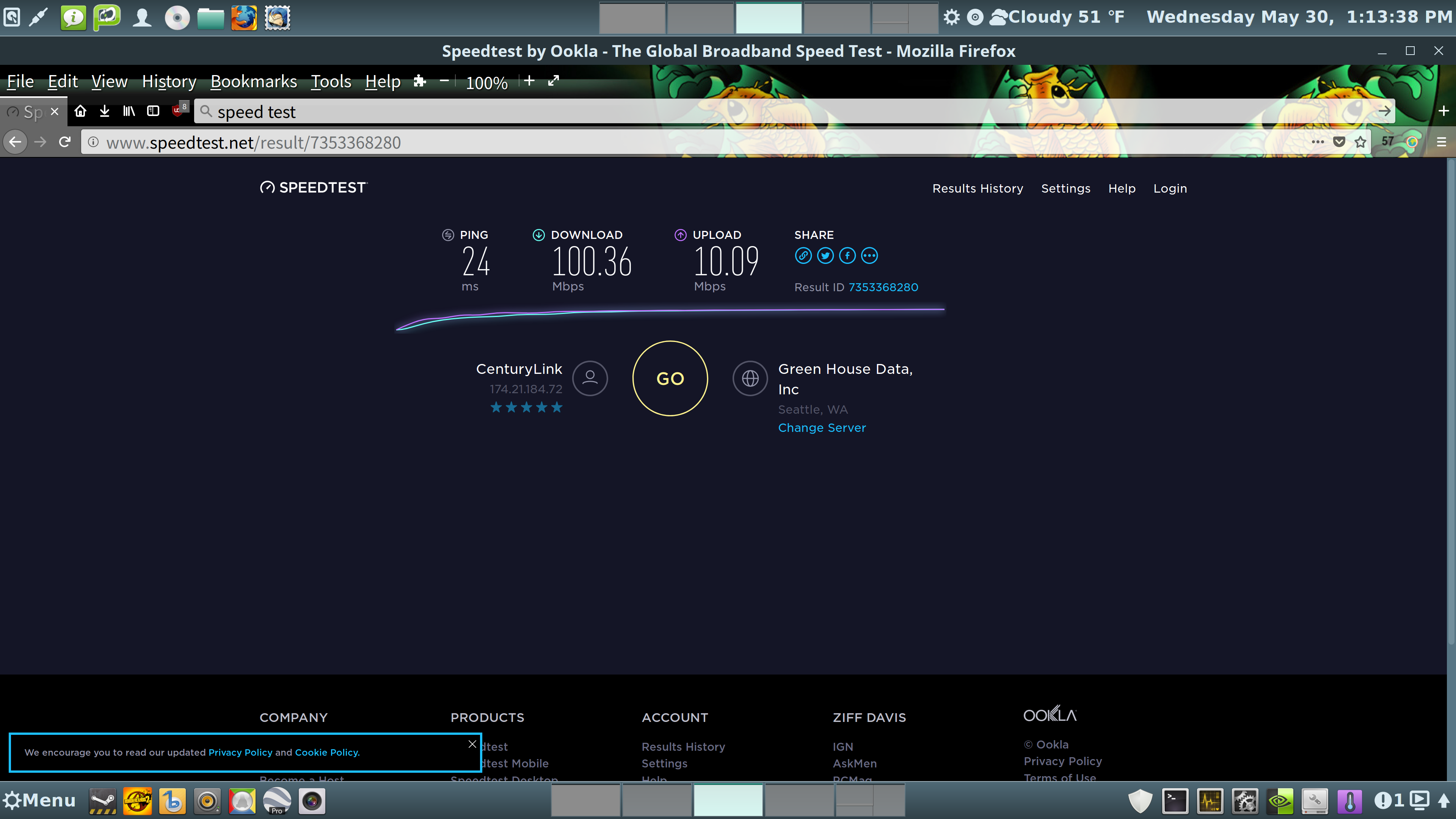Open a new tab with the plus button
The image size is (1456, 819).
[1443, 111]
